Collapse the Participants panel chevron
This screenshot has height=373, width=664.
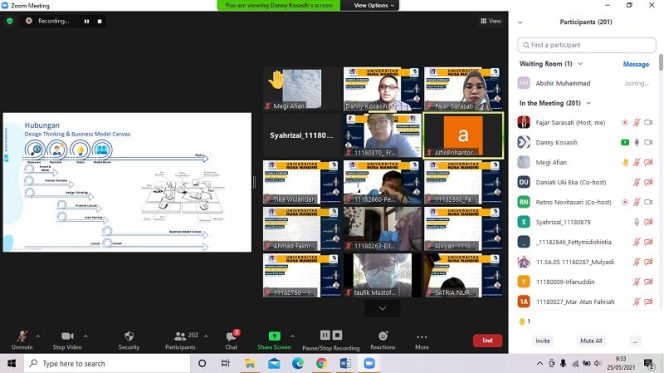click(520, 22)
